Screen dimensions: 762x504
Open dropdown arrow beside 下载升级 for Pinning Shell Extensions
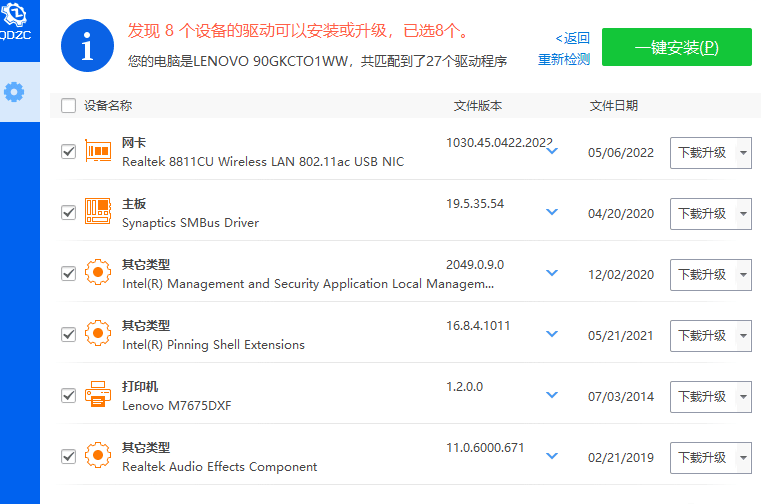point(744,336)
